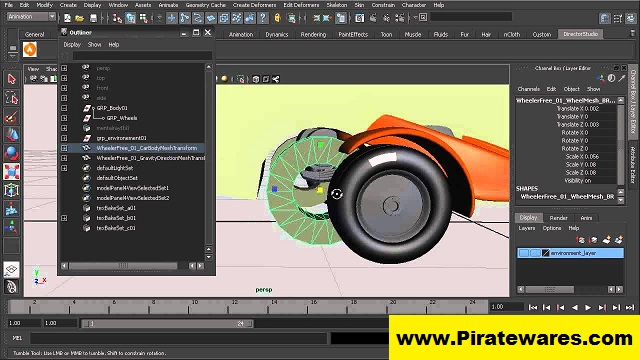Open a scene with the folder icon
640x360 pixels.
pos(80,18)
